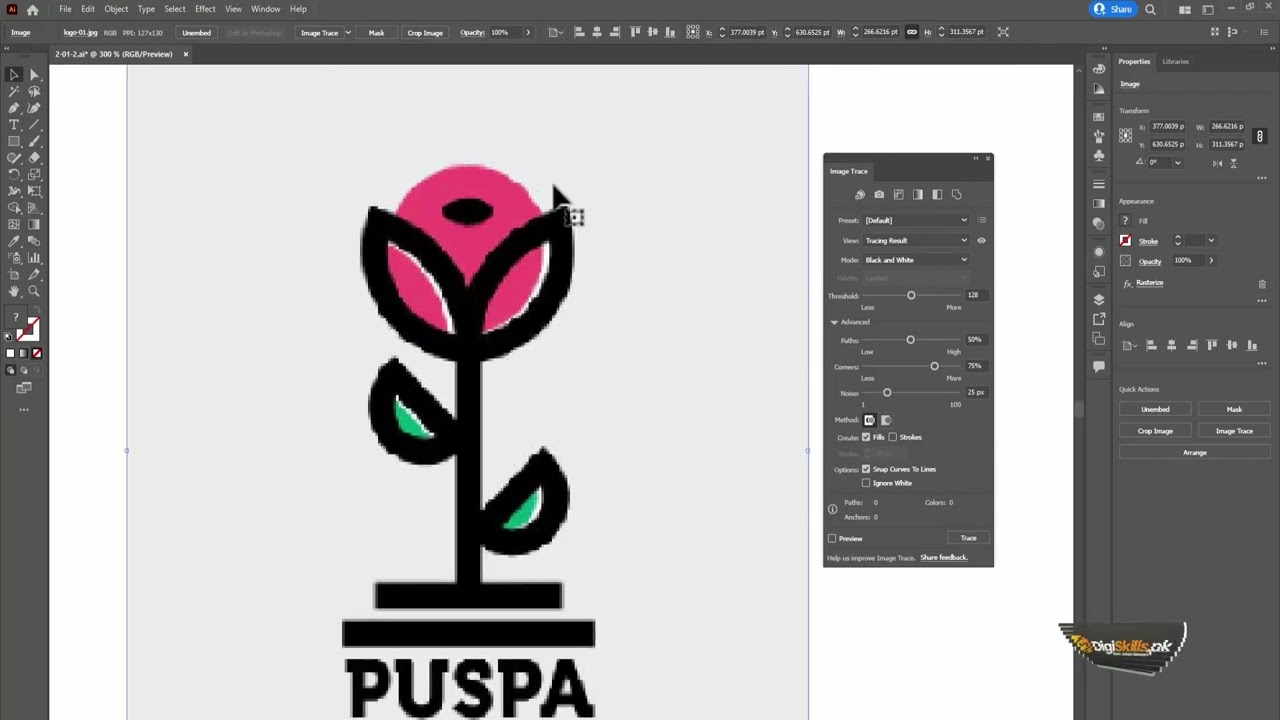Select the Direct Selection tool
Image resolution: width=1280 pixels, height=720 pixels.
[34, 74]
